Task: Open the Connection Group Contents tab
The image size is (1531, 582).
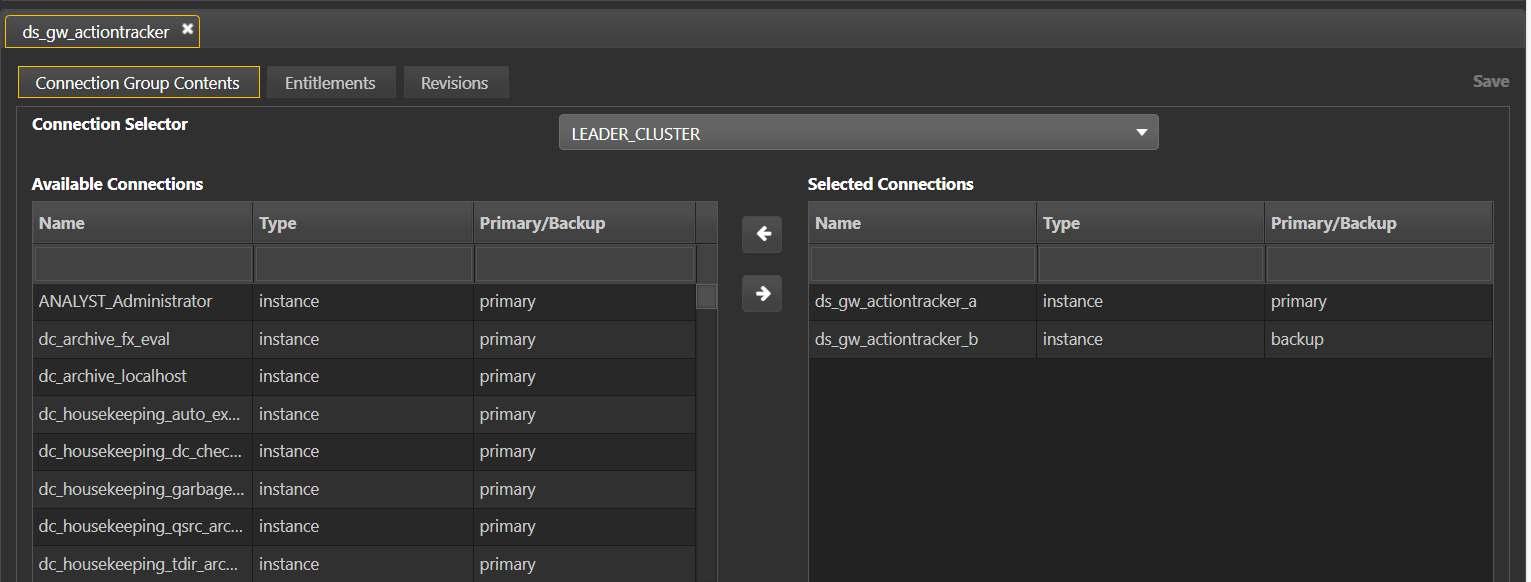Action: coord(138,82)
